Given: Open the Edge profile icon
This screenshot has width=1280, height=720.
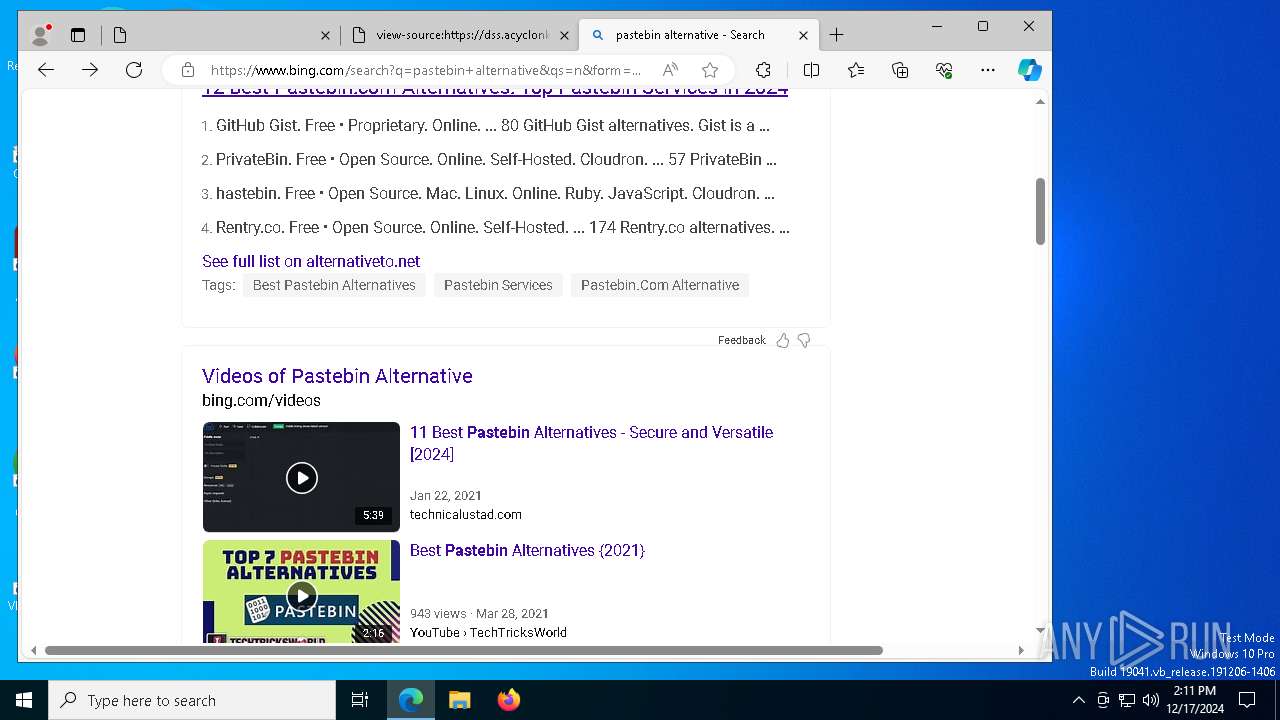Looking at the screenshot, I should [41, 35].
